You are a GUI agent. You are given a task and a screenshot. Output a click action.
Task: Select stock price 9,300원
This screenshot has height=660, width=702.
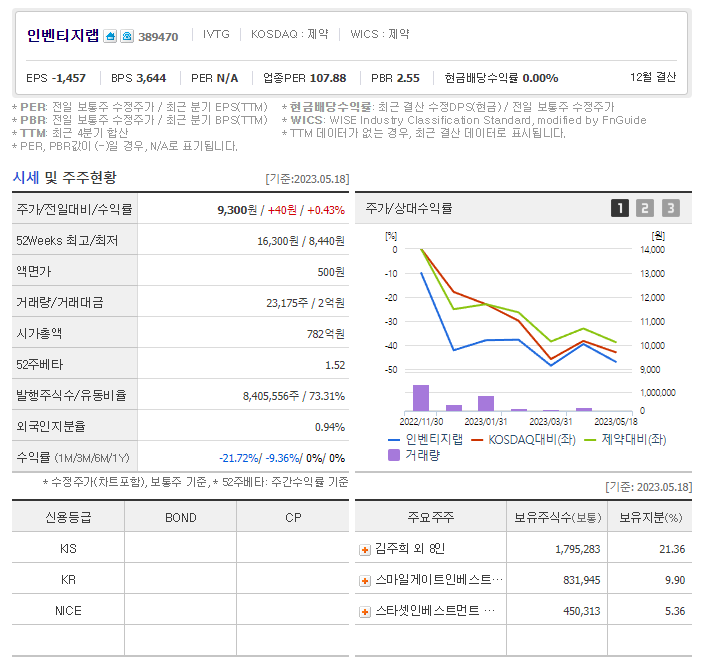(x=237, y=210)
